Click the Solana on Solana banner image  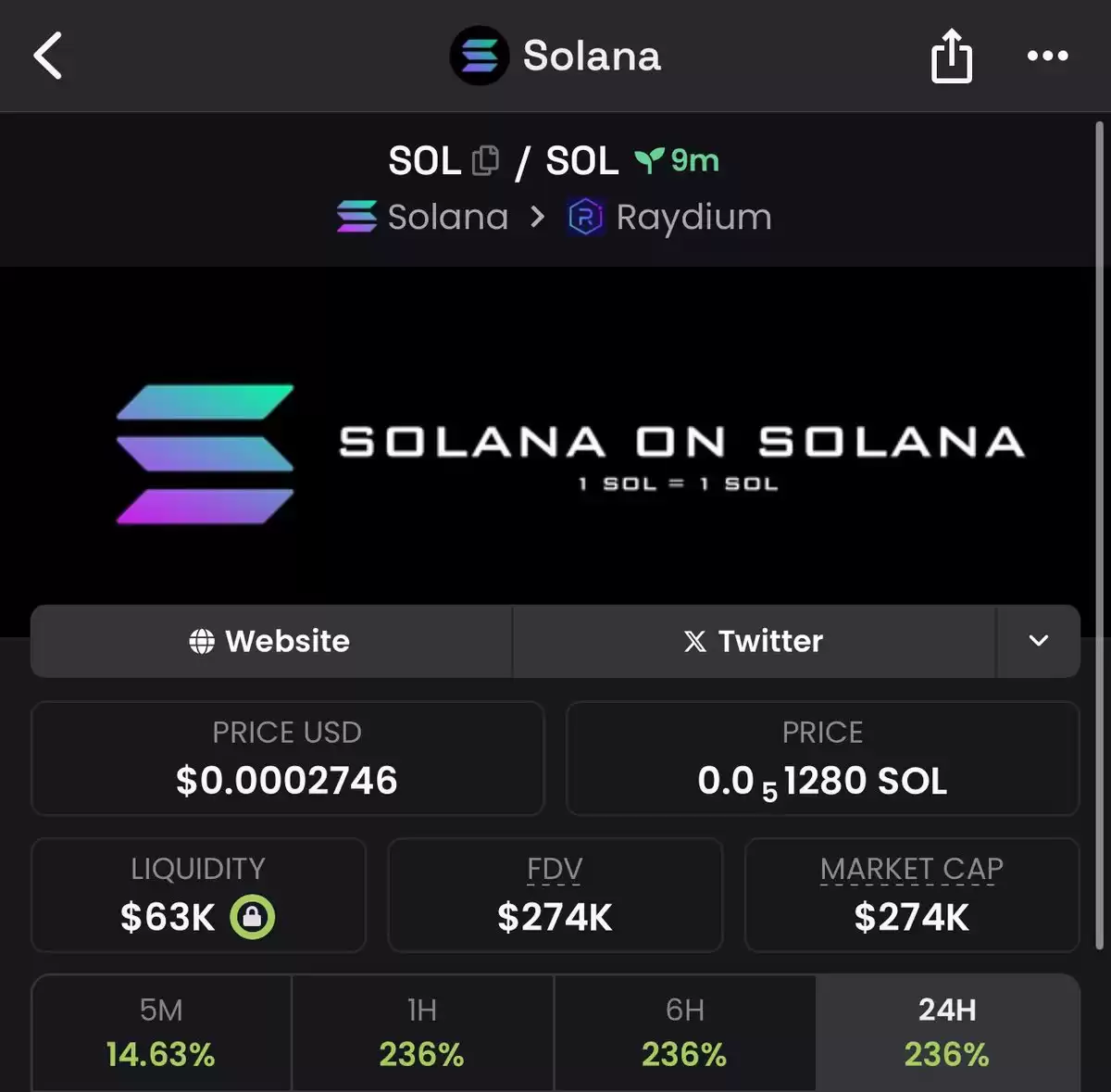tap(555, 452)
